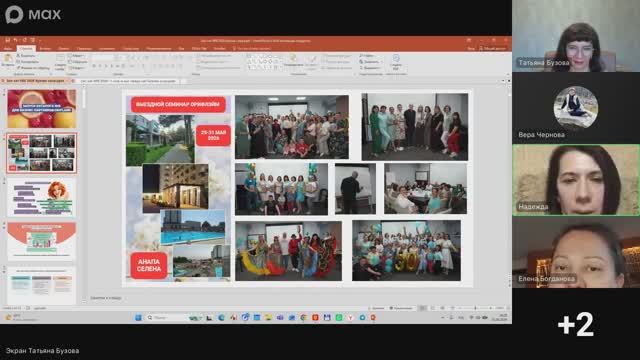Toggle the Примечания button in status bar

pos(402,308)
